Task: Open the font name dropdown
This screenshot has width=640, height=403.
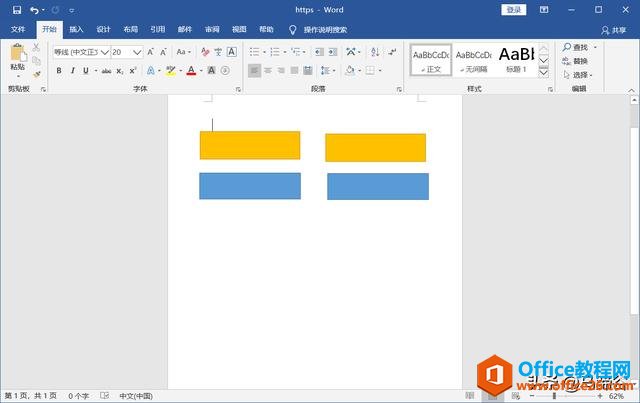Action: pyautogui.click(x=103, y=52)
